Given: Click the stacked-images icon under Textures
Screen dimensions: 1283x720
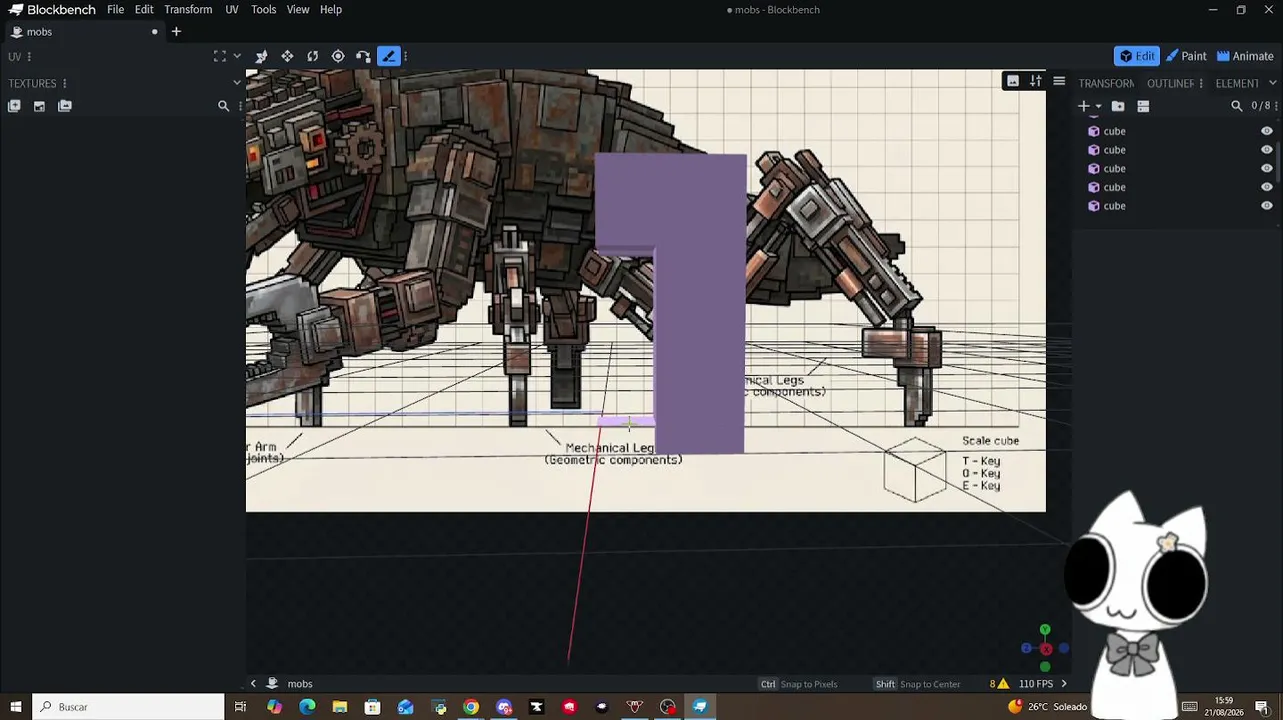Looking at the screenshot, I should click(x=65, y=106).
